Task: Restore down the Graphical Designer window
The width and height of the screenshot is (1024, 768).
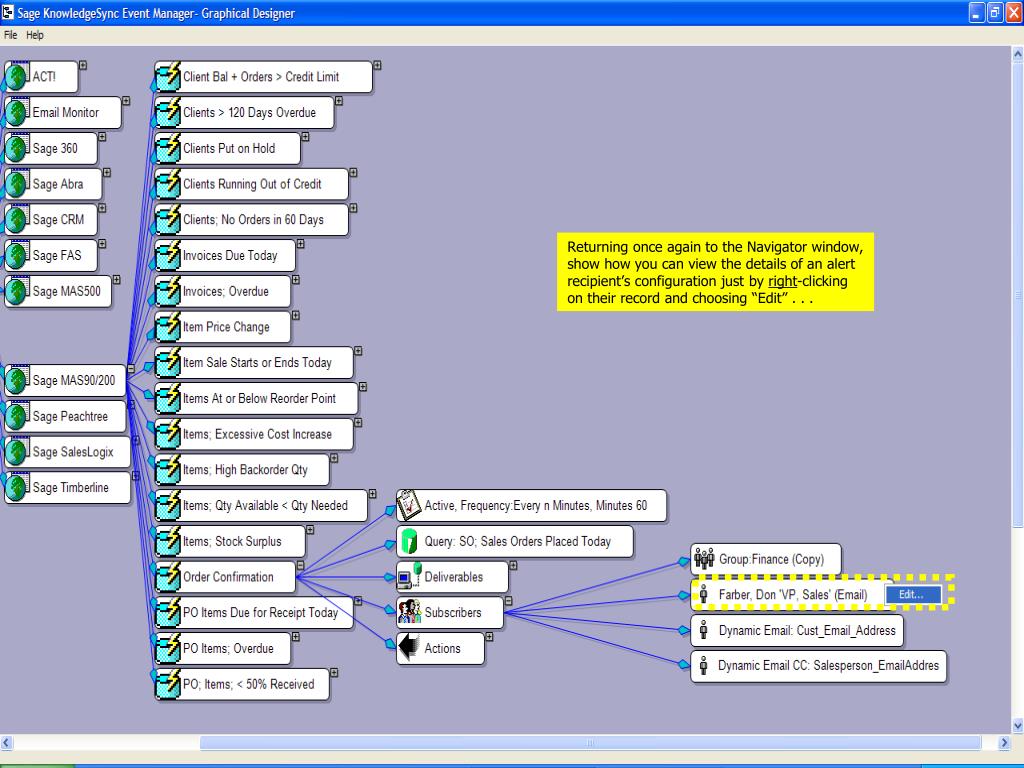Action: tap(995, 12)
